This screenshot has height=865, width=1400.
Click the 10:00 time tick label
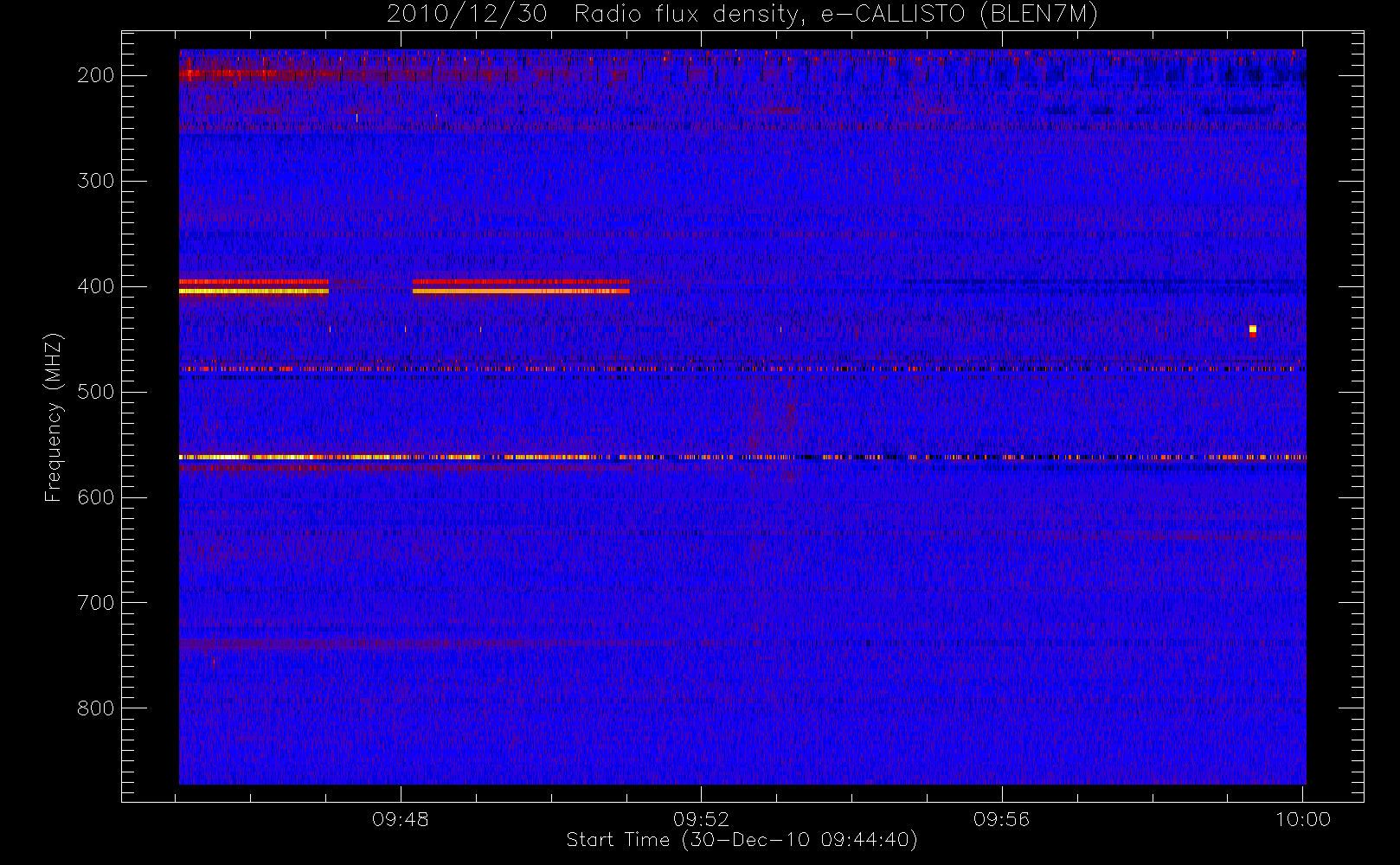point(1303,819)
